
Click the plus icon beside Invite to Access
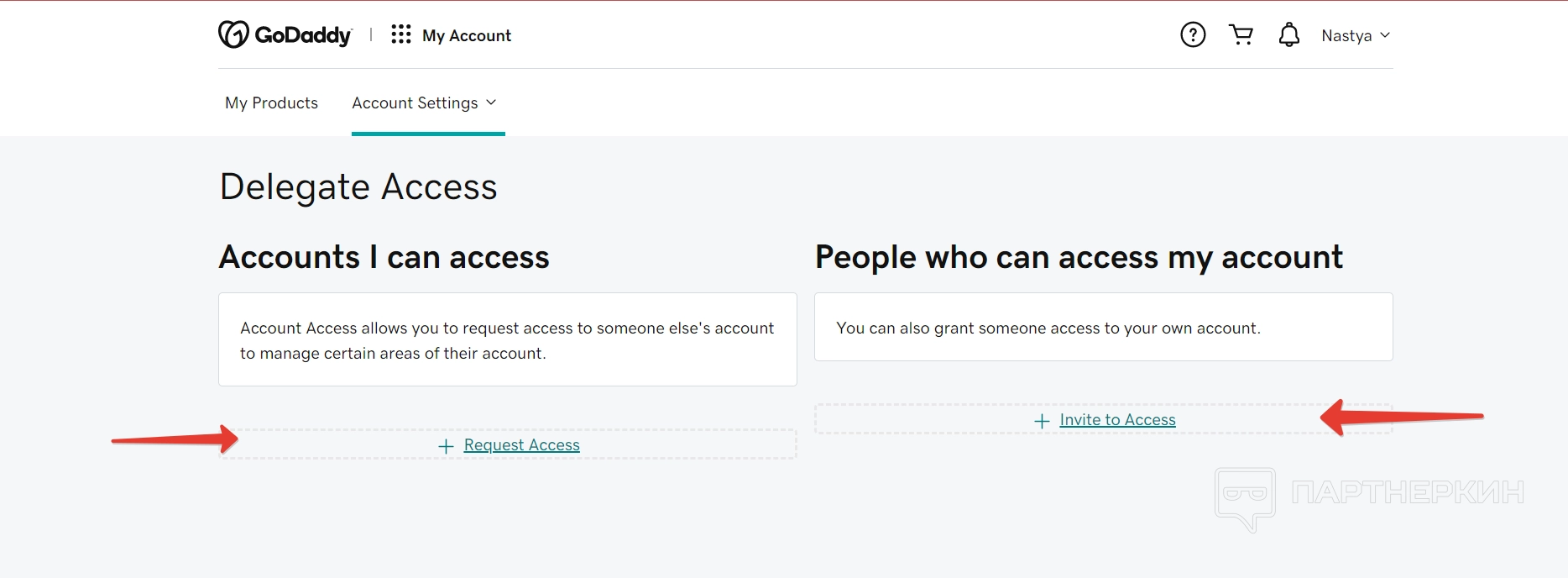1042,421
